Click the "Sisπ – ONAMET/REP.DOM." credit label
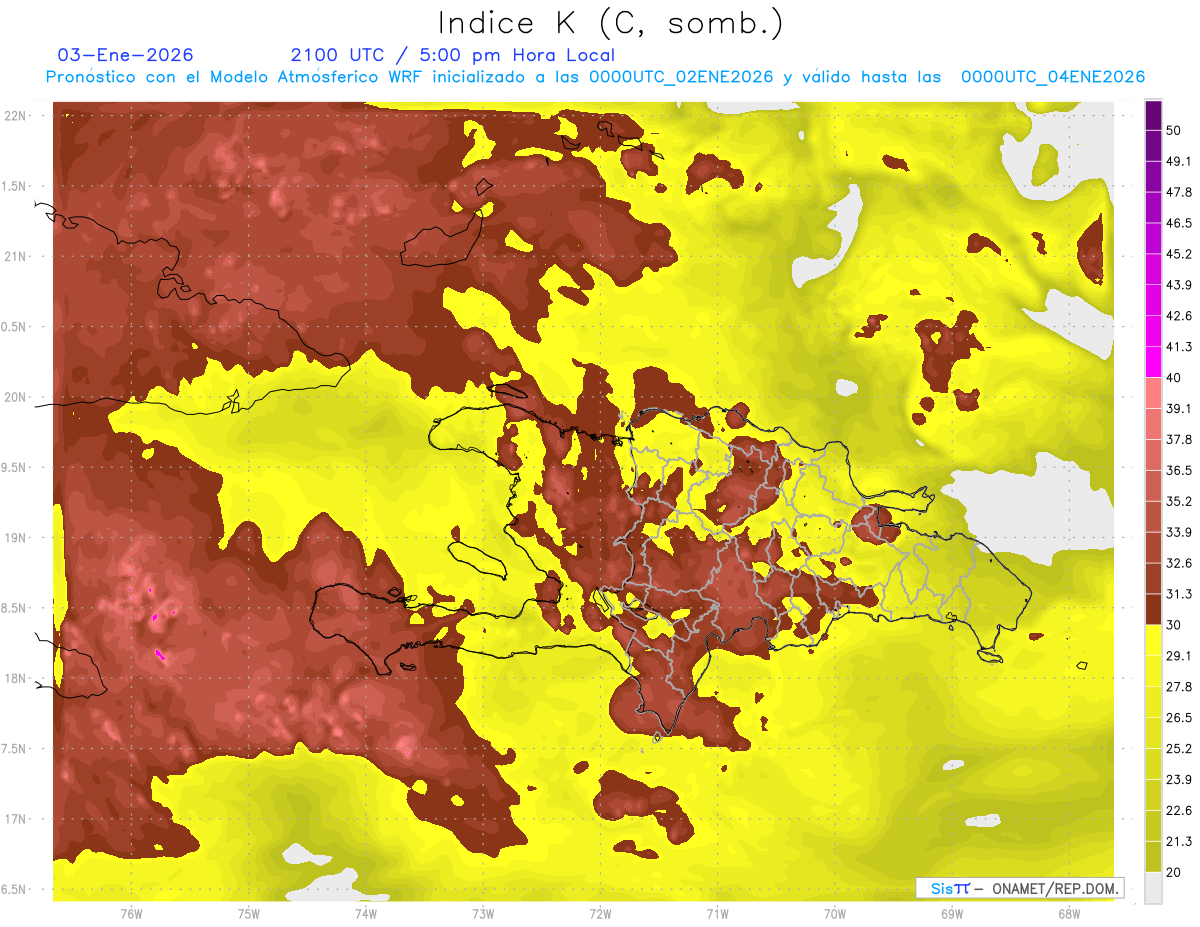 [x=1020, y=888]
